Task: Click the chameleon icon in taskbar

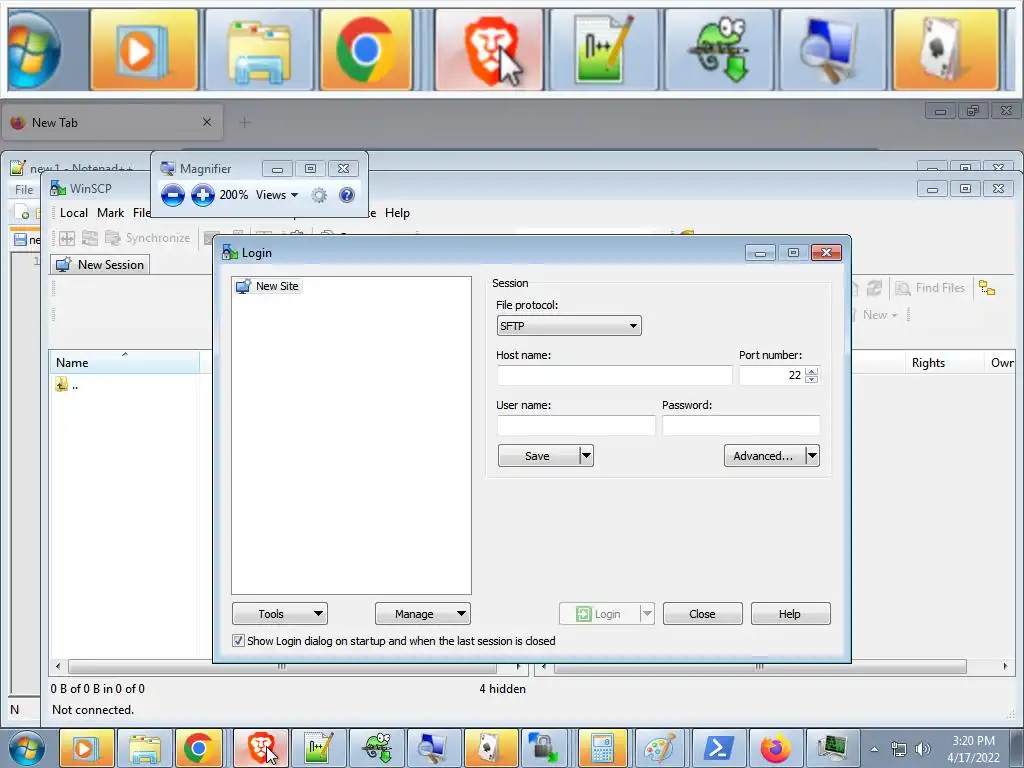Action: (x=376, y=748)
